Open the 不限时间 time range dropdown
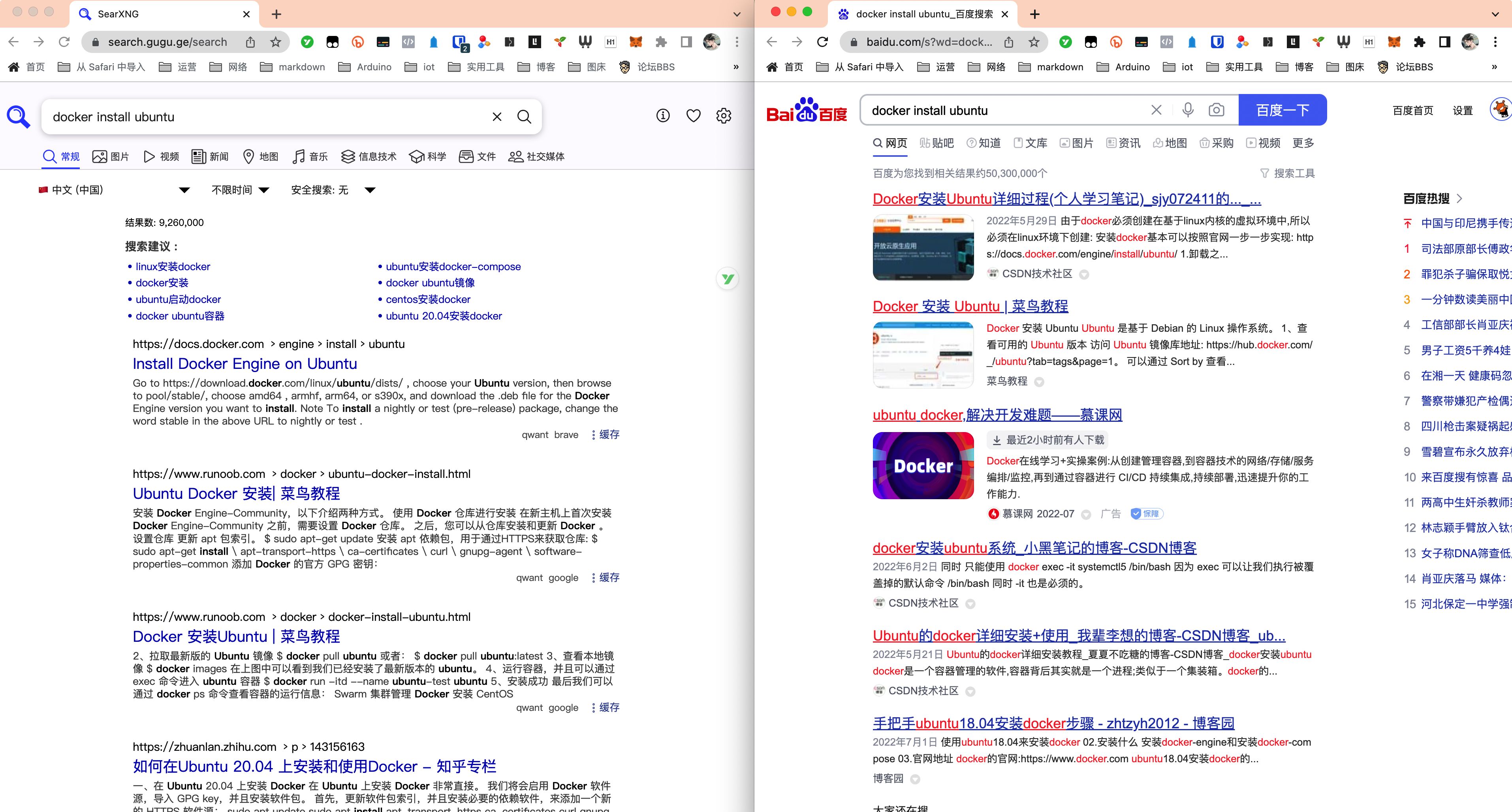 240,190
